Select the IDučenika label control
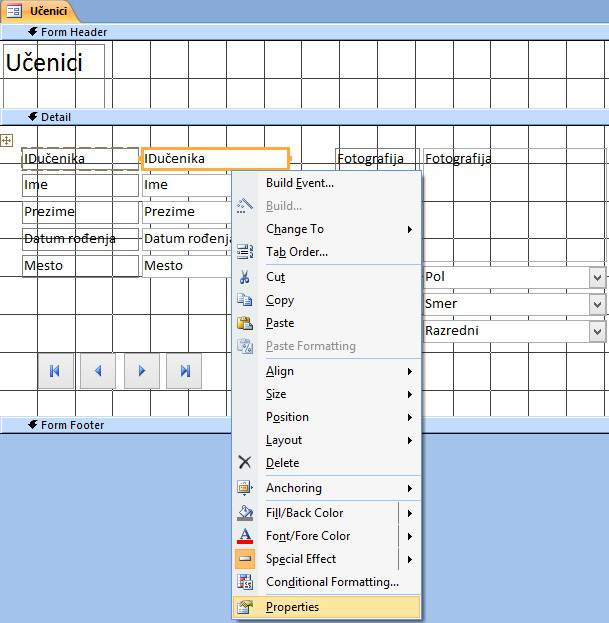 click(80, 159)
